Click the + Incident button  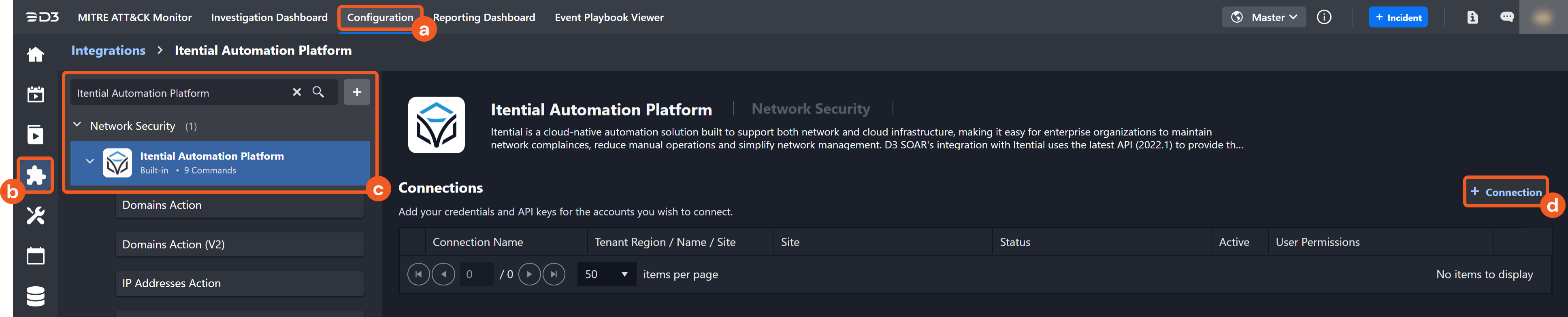[1398, 17]
